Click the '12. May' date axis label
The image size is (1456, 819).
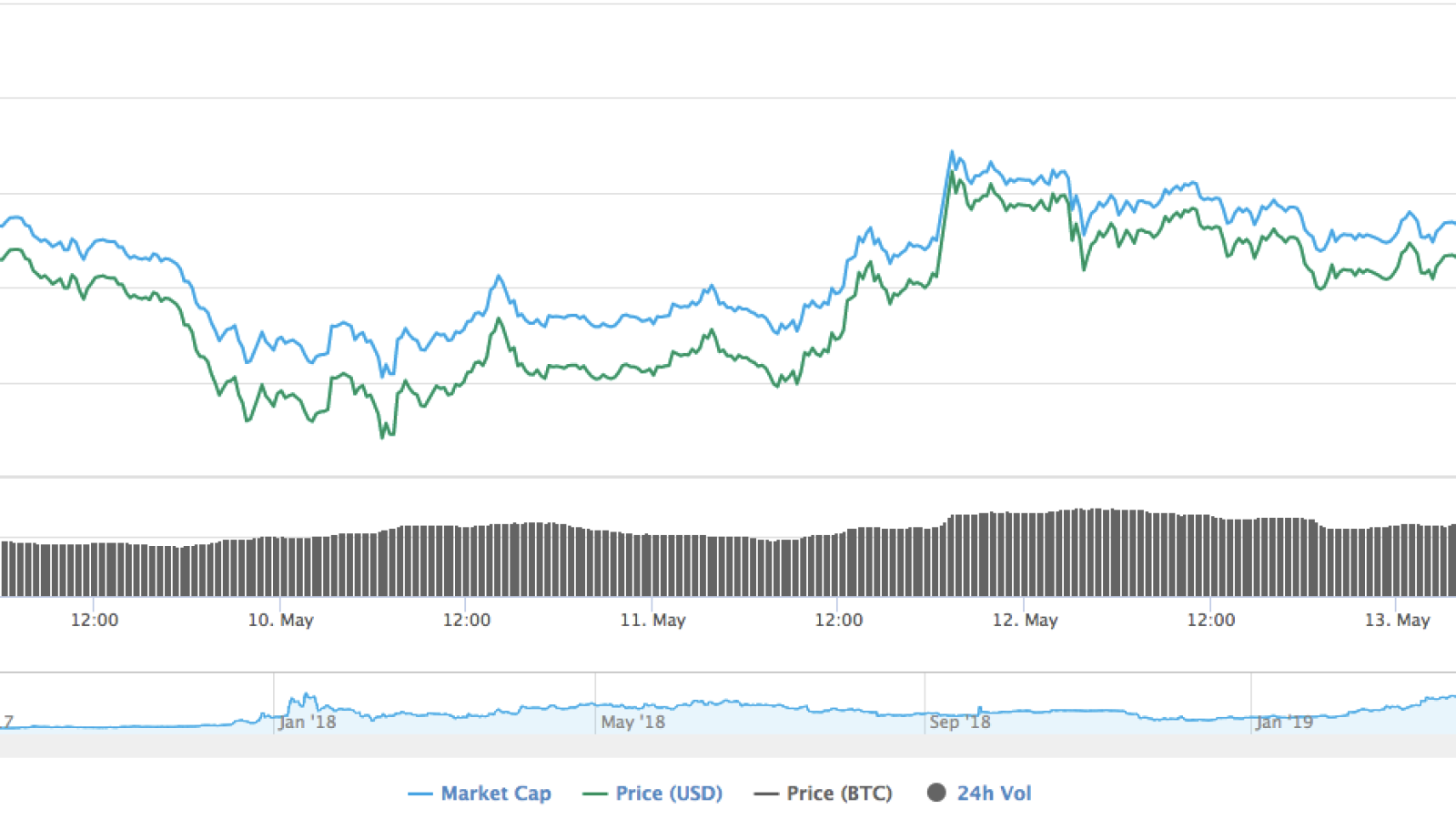(1025, 620)
